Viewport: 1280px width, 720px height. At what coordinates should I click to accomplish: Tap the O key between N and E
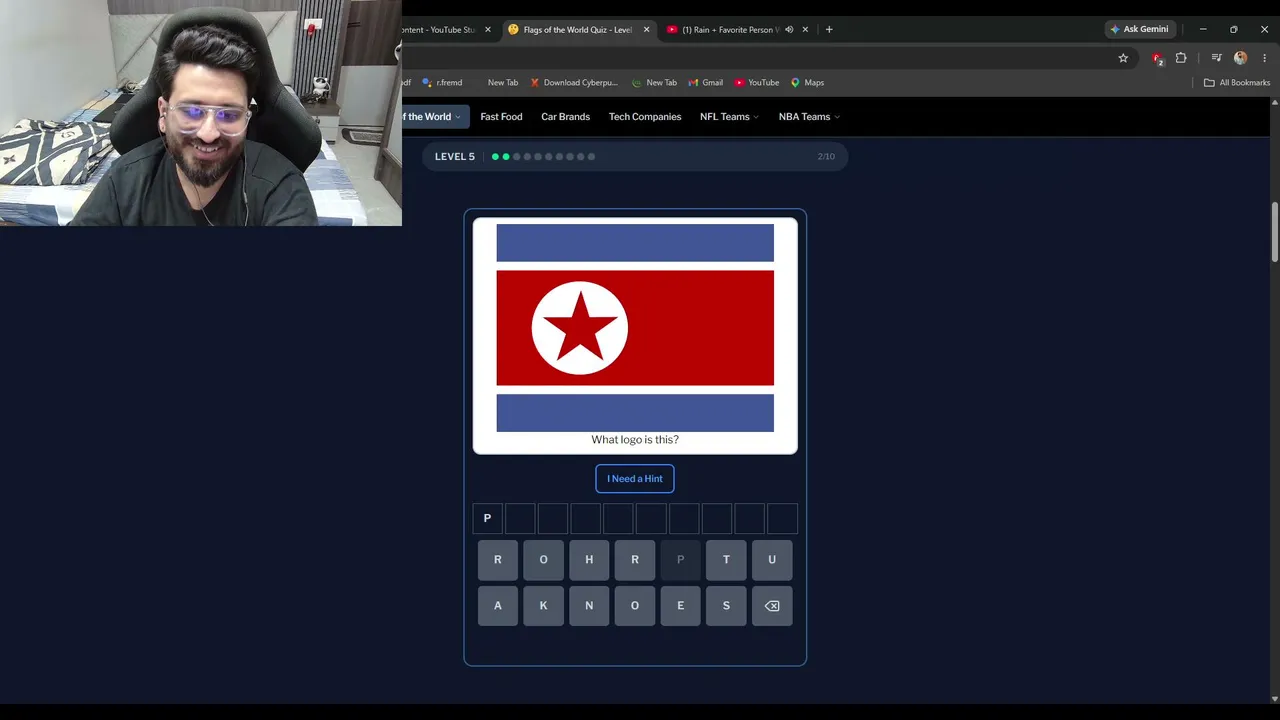click(635, 606)
